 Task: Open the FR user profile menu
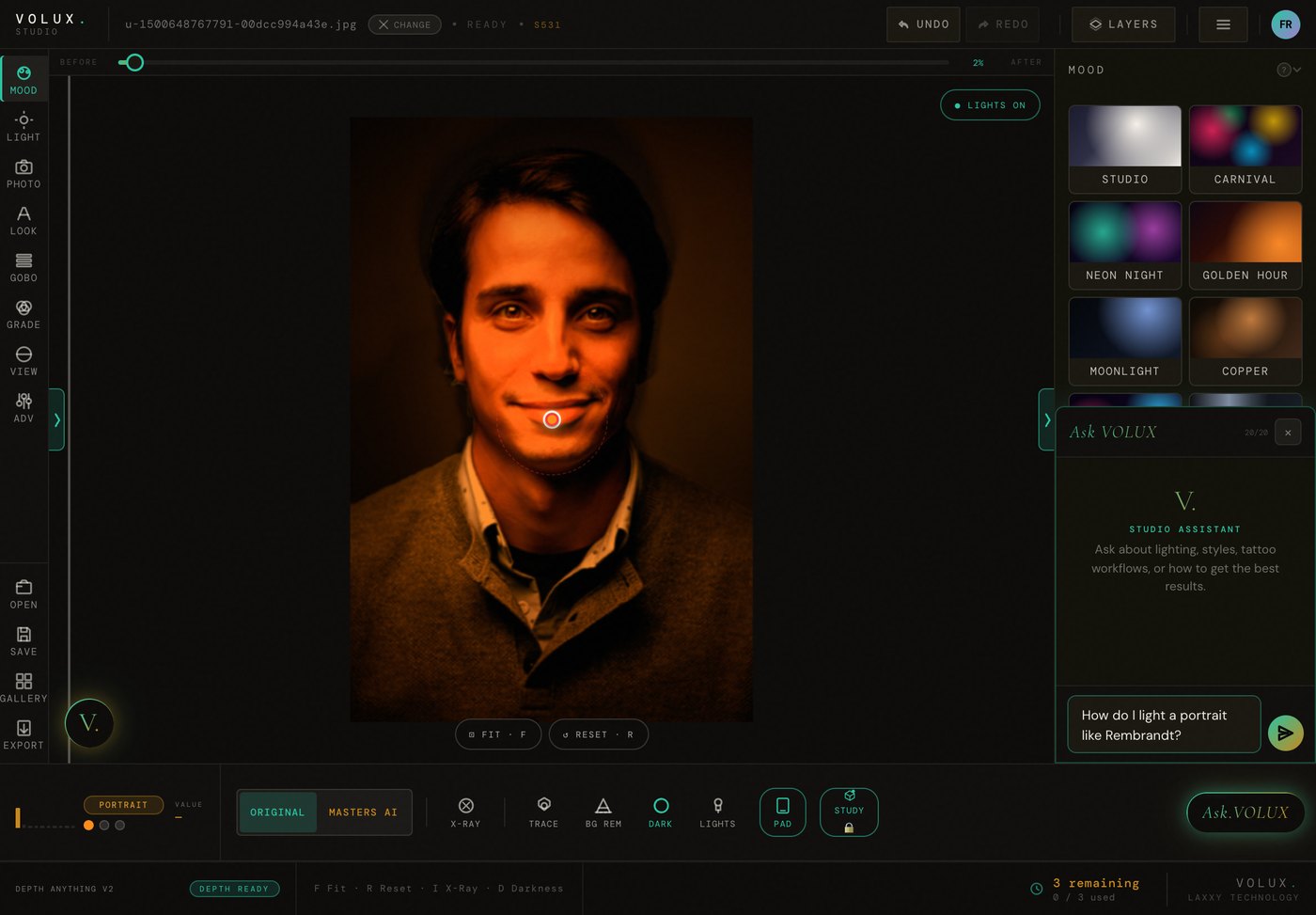point(1285,24)
